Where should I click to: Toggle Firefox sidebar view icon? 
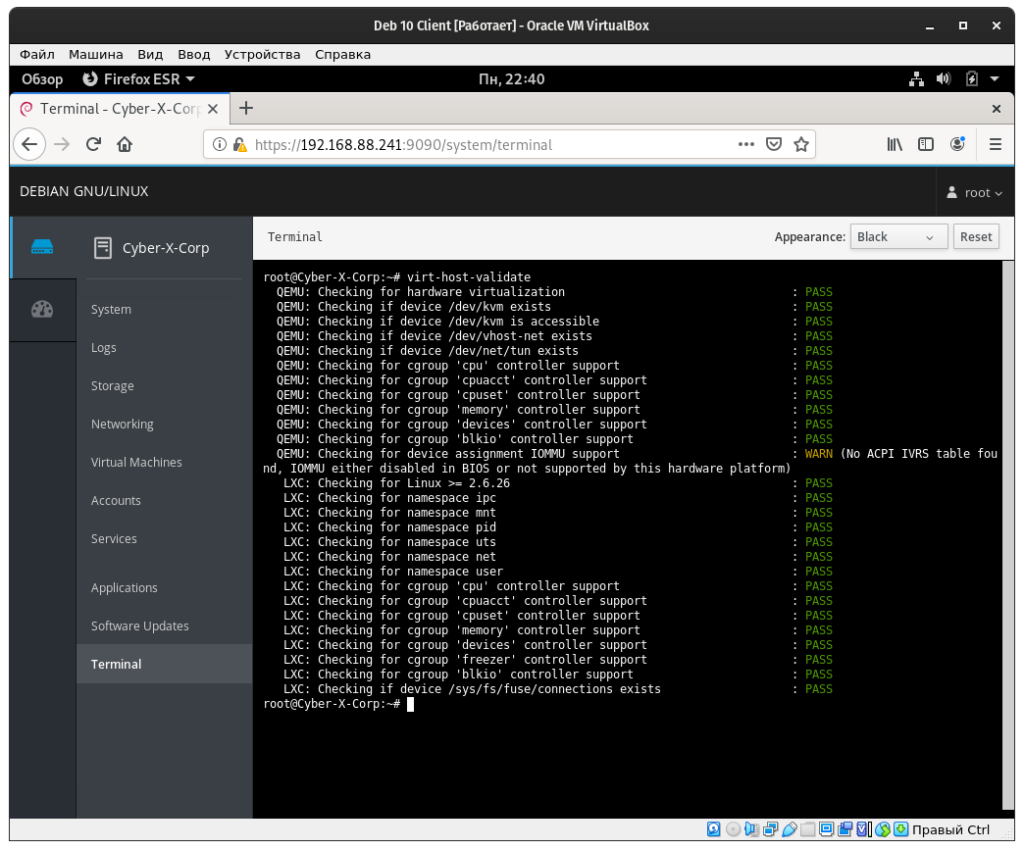926,144
